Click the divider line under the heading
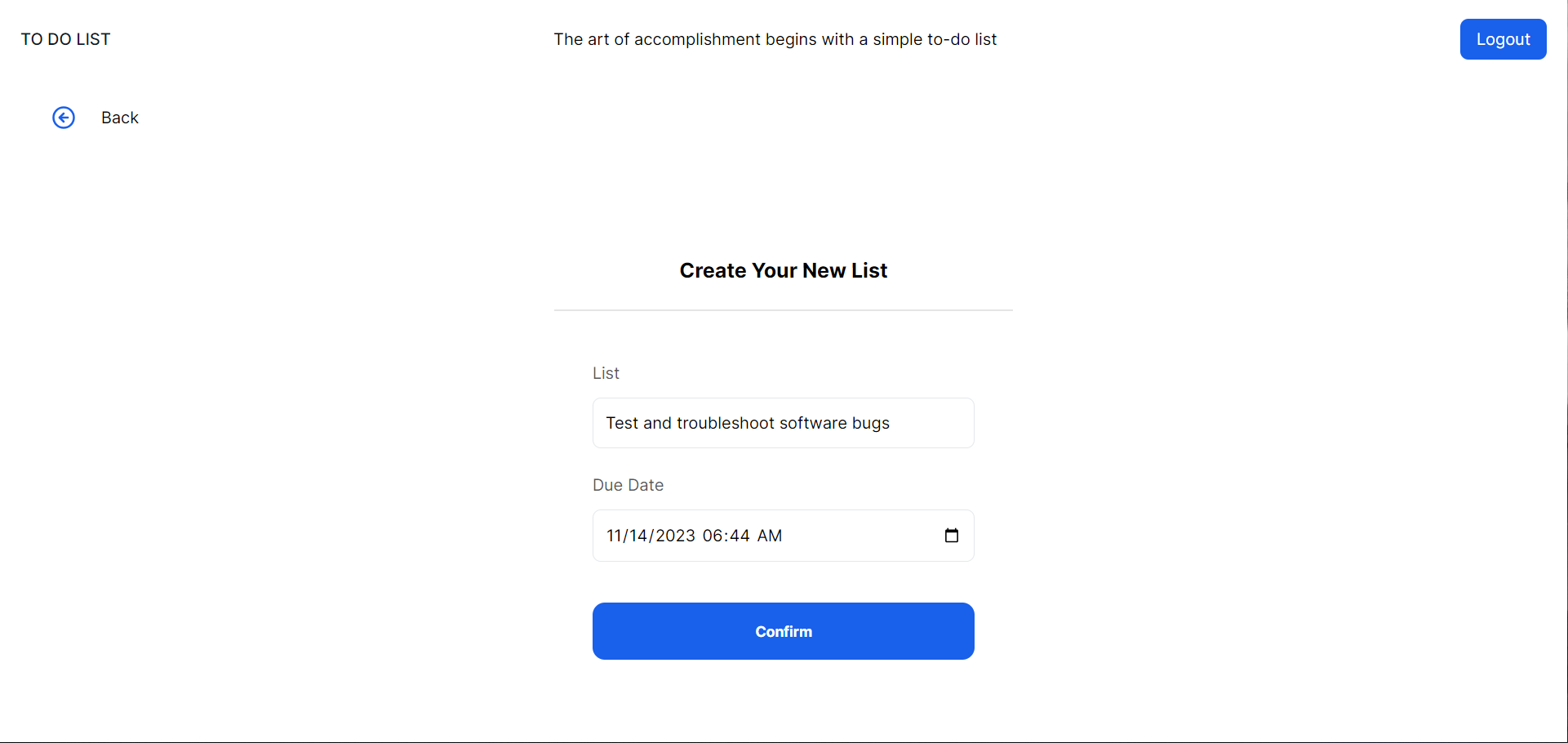 point(783,310)
